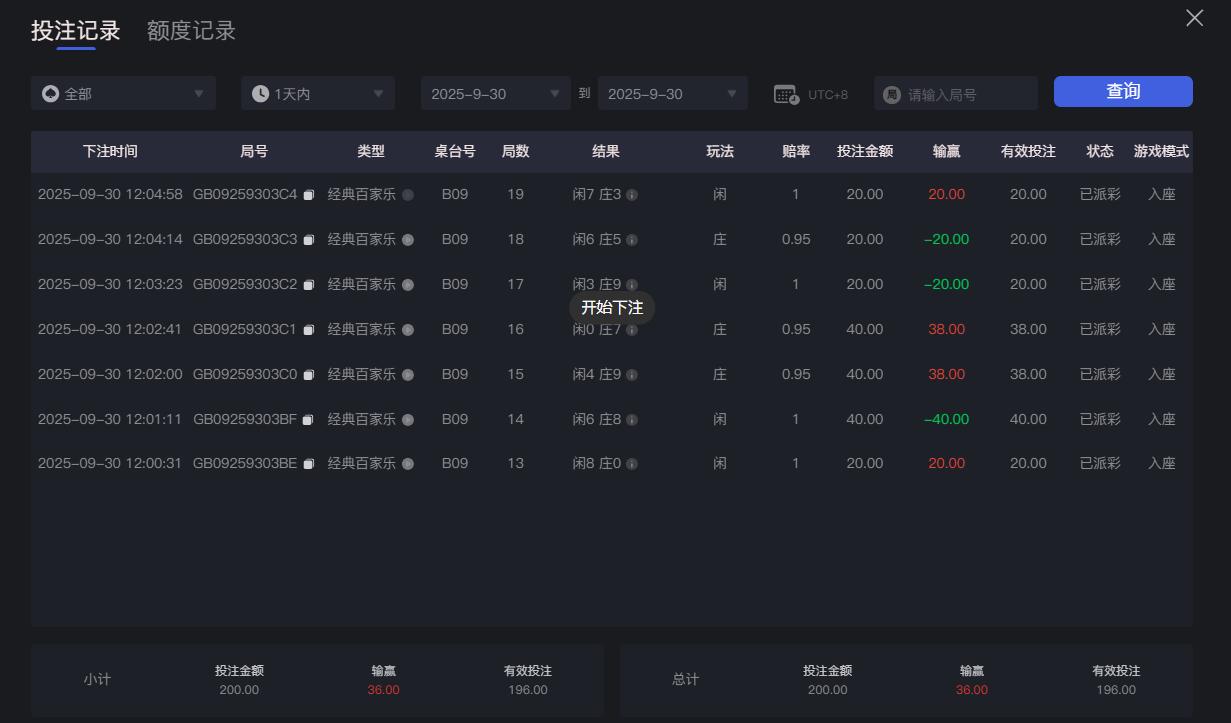
Task: Click the spade icon in the game type filter
Action: tap(50, 92)
